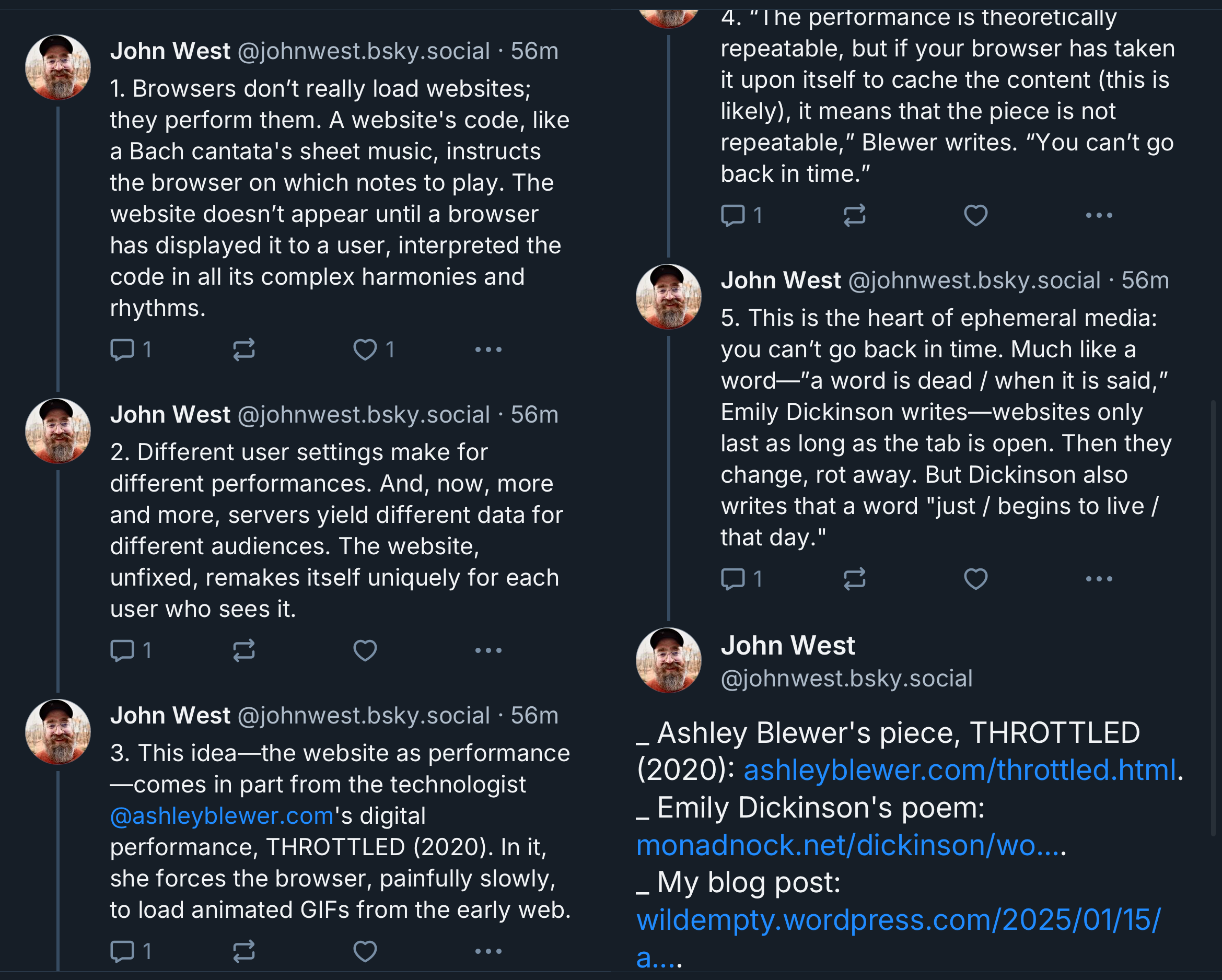
Task: Reply to post 3 about THROTTLED
Action: 122,951
